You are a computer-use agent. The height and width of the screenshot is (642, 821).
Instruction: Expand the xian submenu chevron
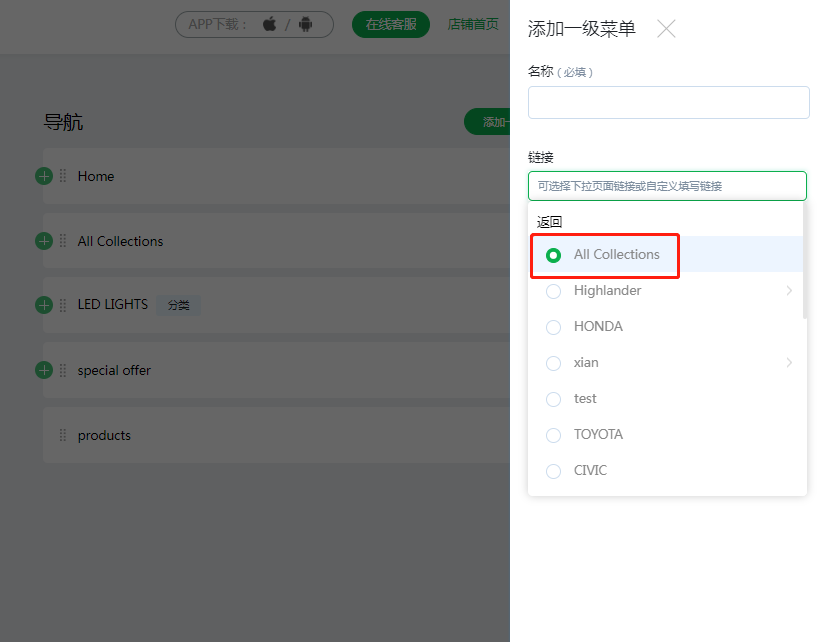[x=789, y=362]
